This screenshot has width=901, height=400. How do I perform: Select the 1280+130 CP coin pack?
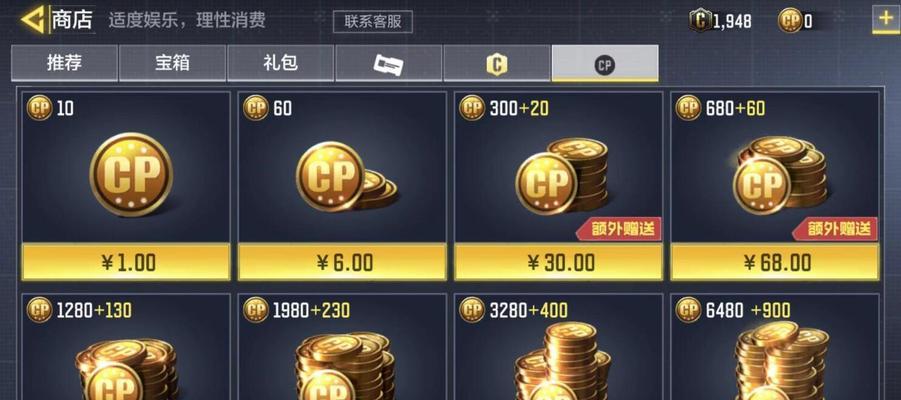tap(126, 347)
